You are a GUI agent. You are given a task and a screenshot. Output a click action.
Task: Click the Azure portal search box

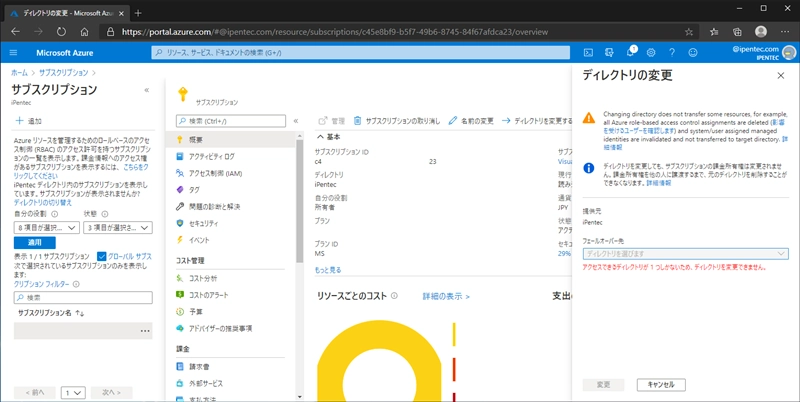coord(360,53)
